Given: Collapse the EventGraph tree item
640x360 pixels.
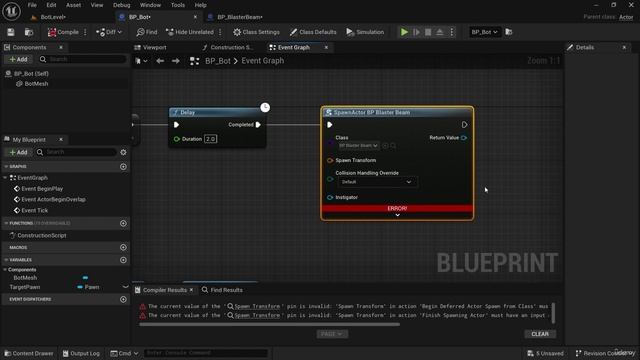Looking at the screenshot, I should pyautogui.click(x=5, y=178).
